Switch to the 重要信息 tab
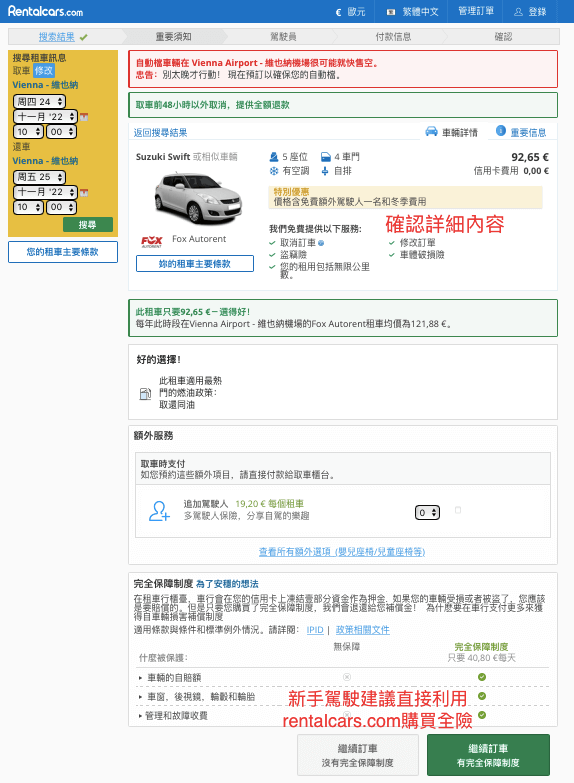Viewport: 574px width, 783px height. coord(521,132)
